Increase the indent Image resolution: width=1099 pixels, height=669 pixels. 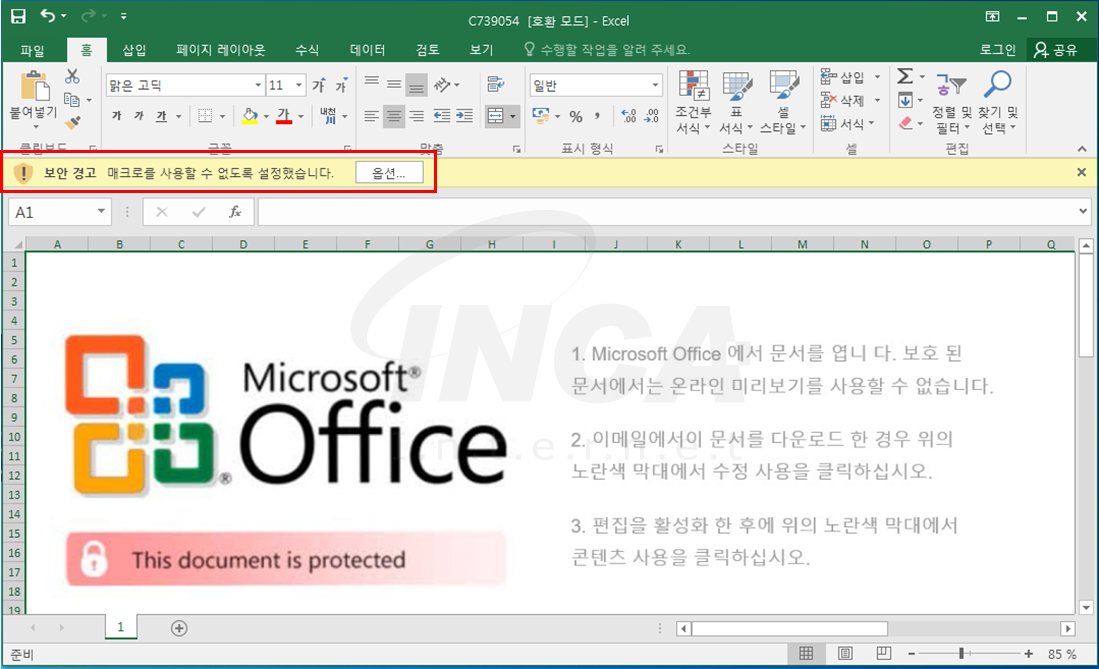pyautogui.click(x=464, y=116)
